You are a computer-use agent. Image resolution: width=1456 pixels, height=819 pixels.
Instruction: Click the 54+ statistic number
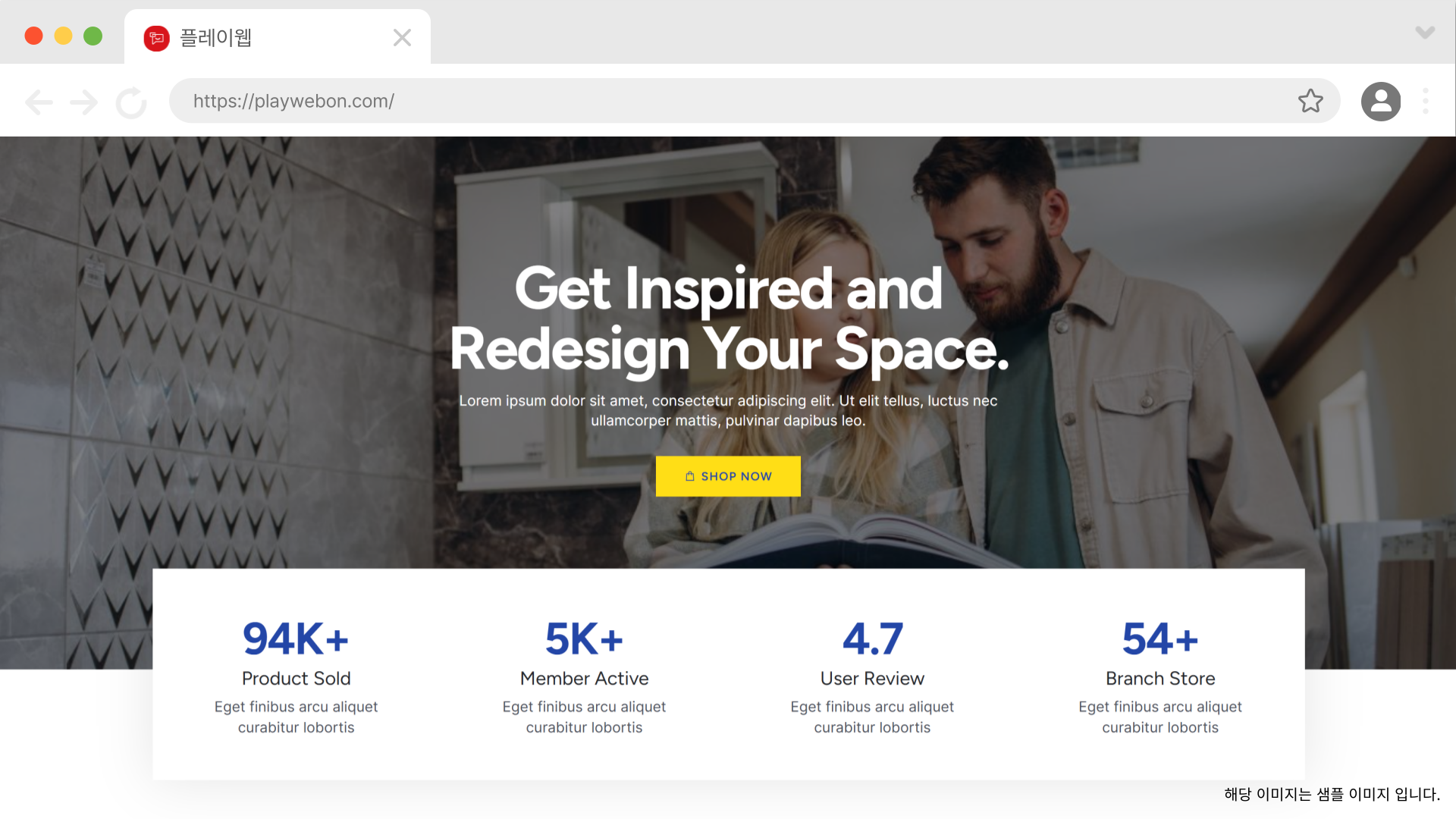pos(1160,639)
